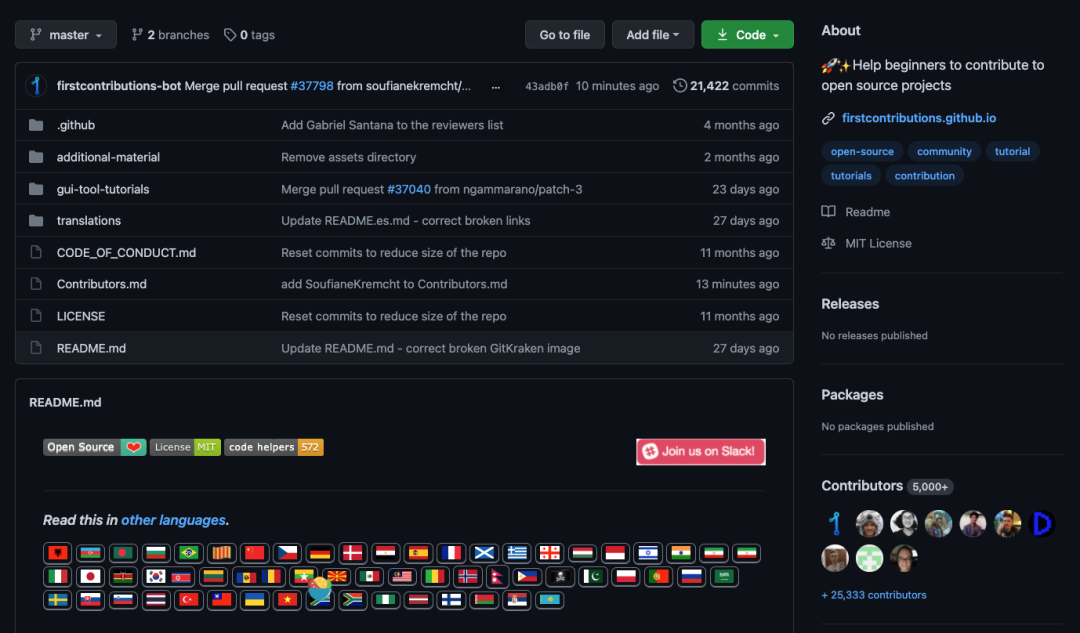1080x633 pixels.
Task: Open the README.md file
Action: [91, 348]
